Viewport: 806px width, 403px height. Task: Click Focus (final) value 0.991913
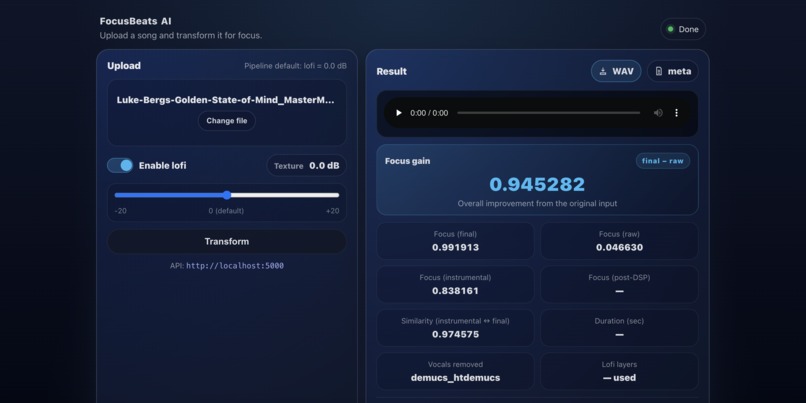click(455, 247)
